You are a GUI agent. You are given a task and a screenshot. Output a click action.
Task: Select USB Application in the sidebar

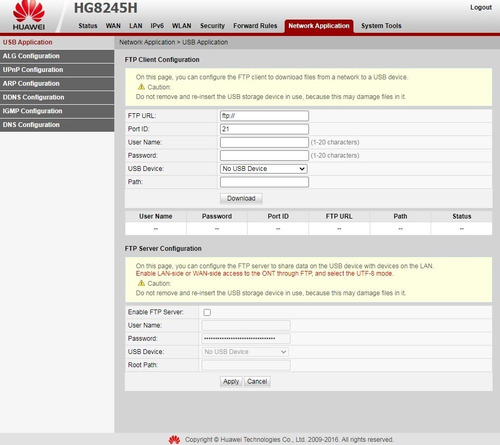(57, 42)
